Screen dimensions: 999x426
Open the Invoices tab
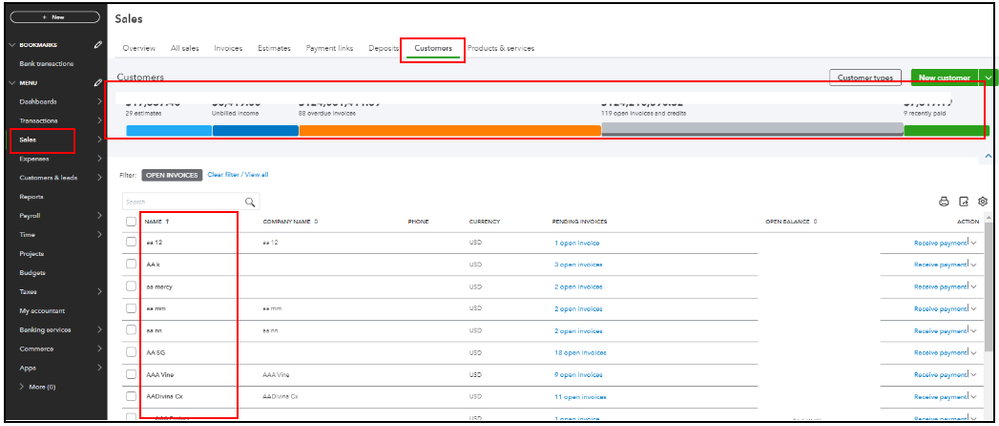pos(228,48)
